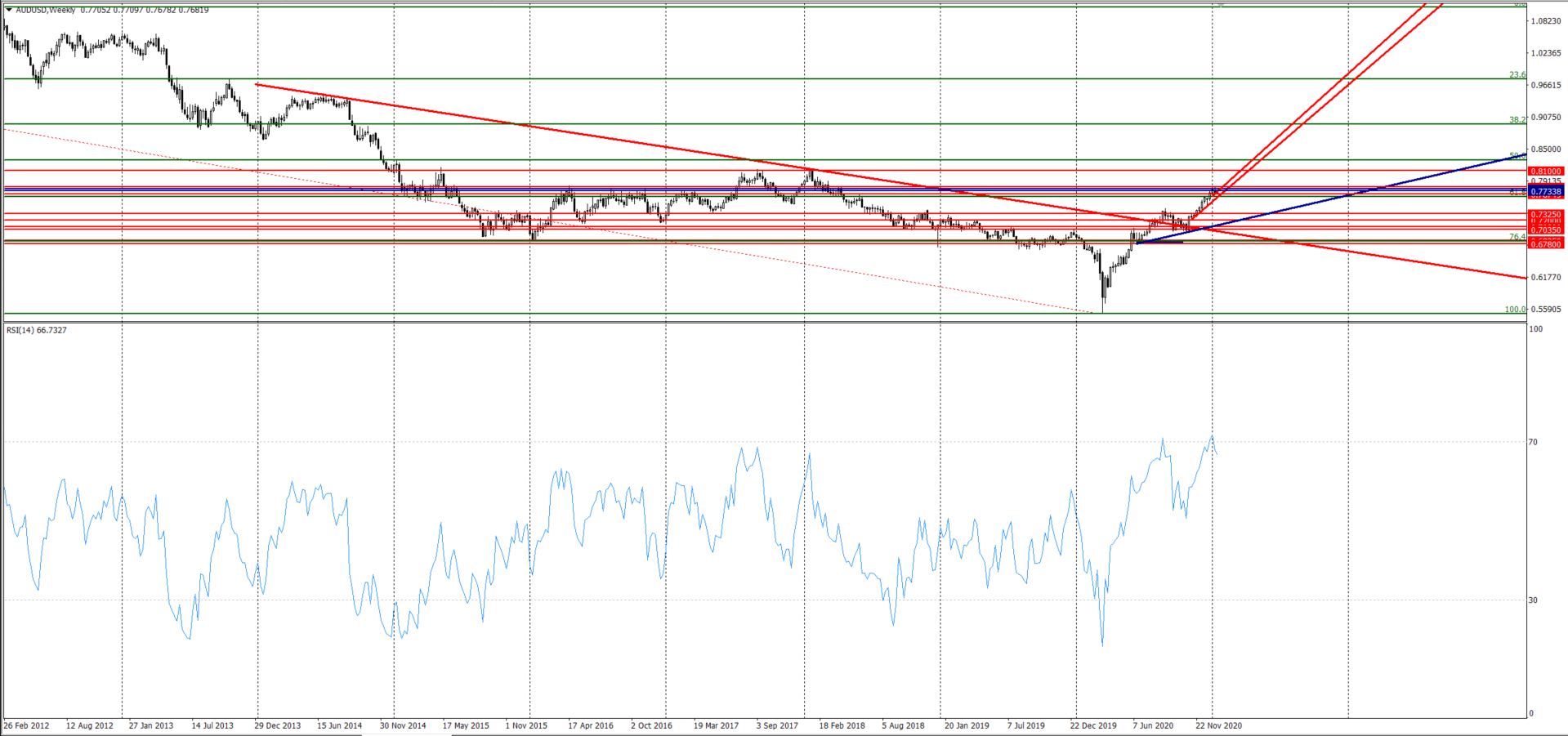
Task: Click the RSI scale 30 level label
Action: coord(1534,600)
